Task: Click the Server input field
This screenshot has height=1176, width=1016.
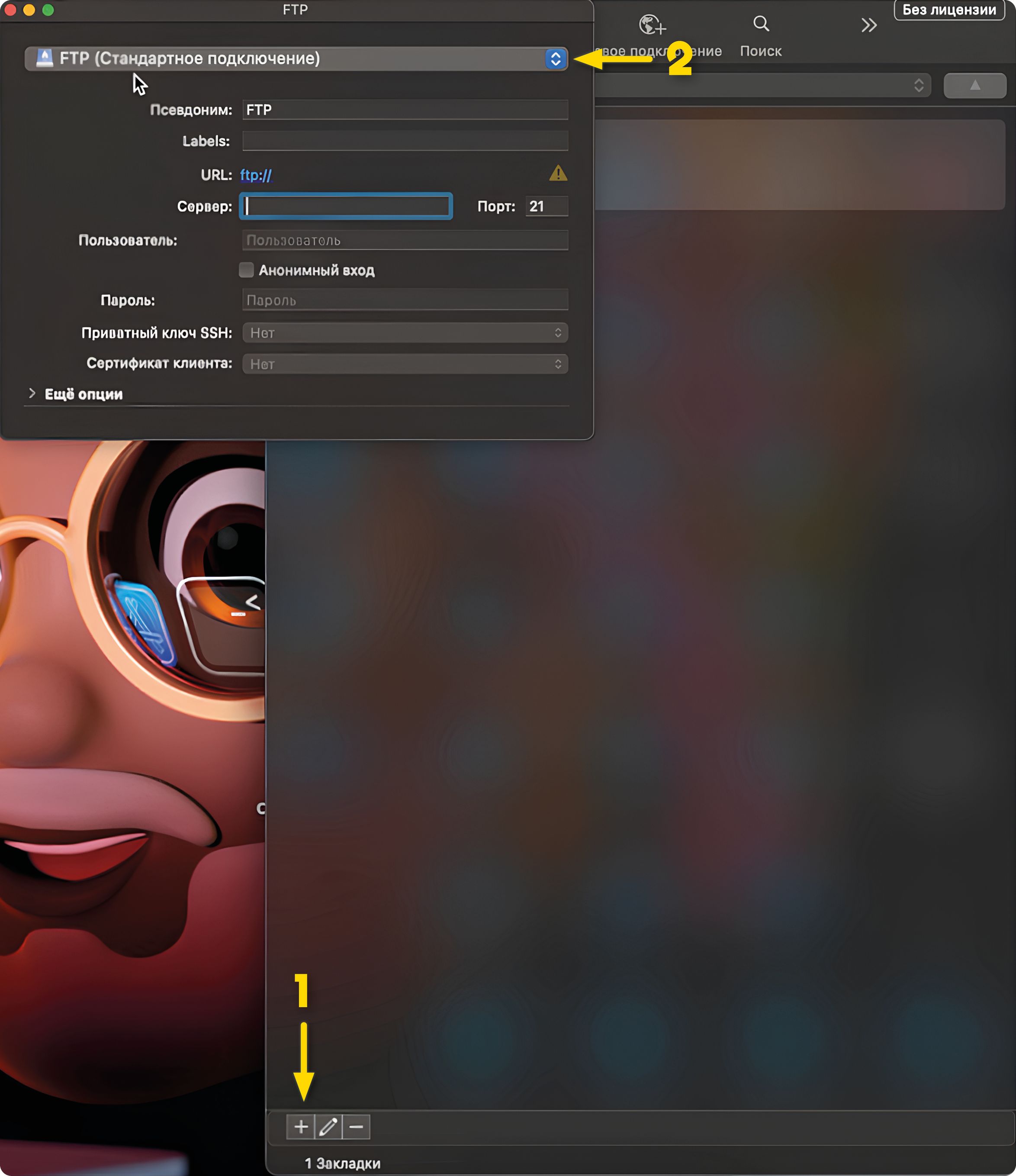Action: [346, 206]
